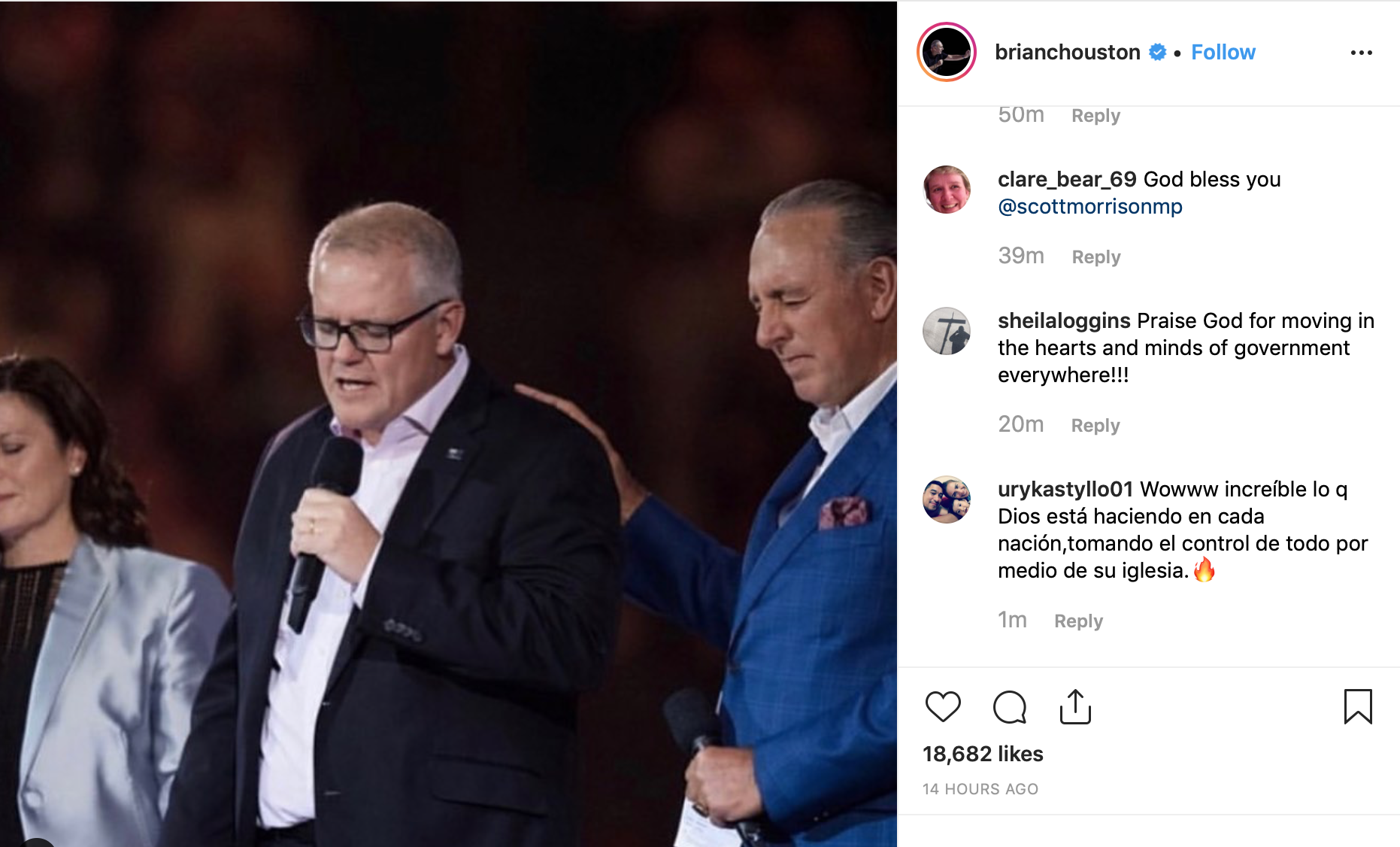Viewport: 1400px width, 847px height.
Task: View sheilaloggins' profile avatar
Action: (x=947, y=331)
